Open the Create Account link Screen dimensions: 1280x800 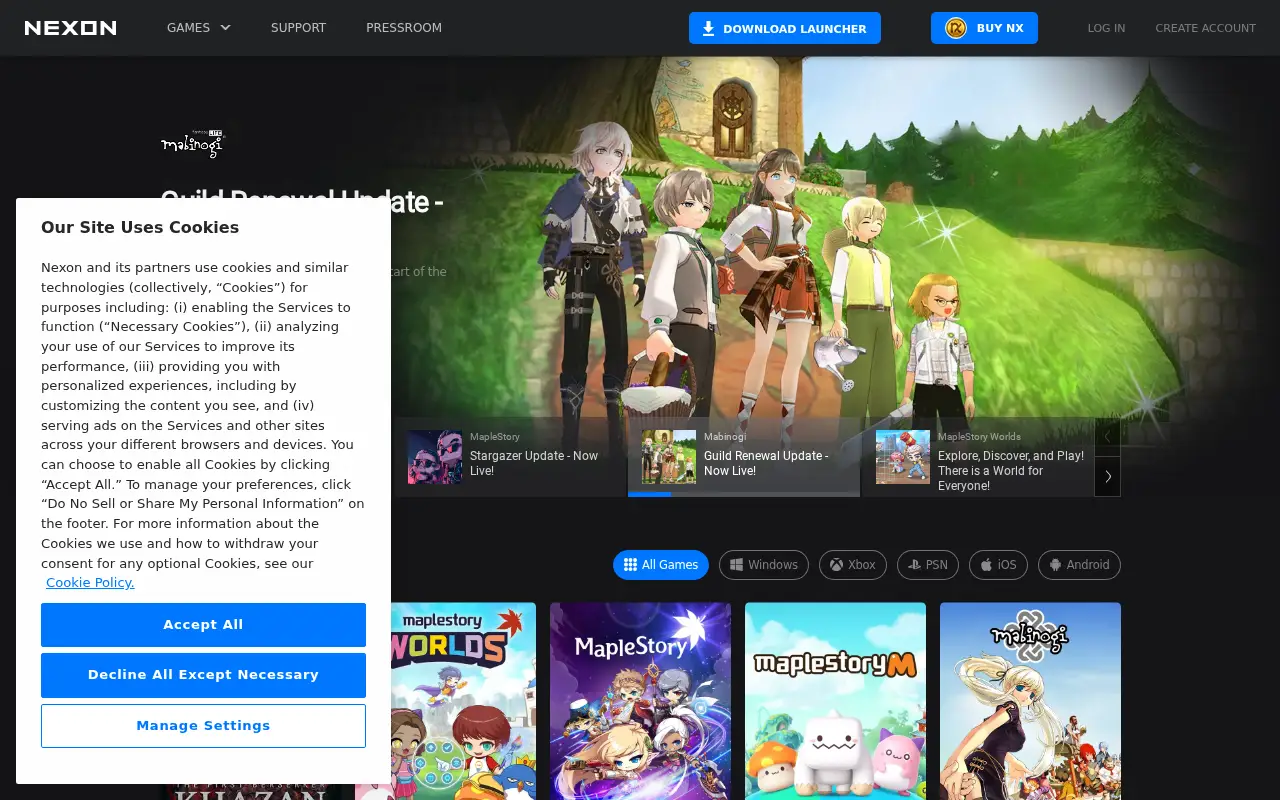[1205, 28]
